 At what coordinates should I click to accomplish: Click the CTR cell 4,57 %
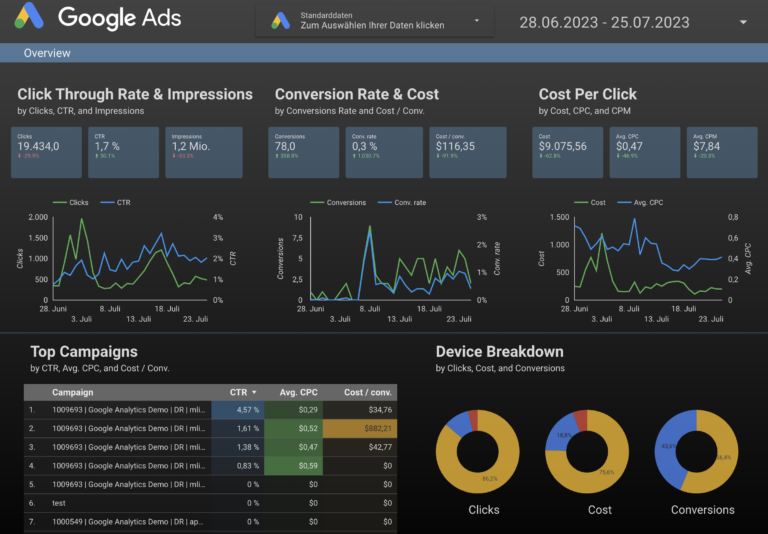click(238, 410)
